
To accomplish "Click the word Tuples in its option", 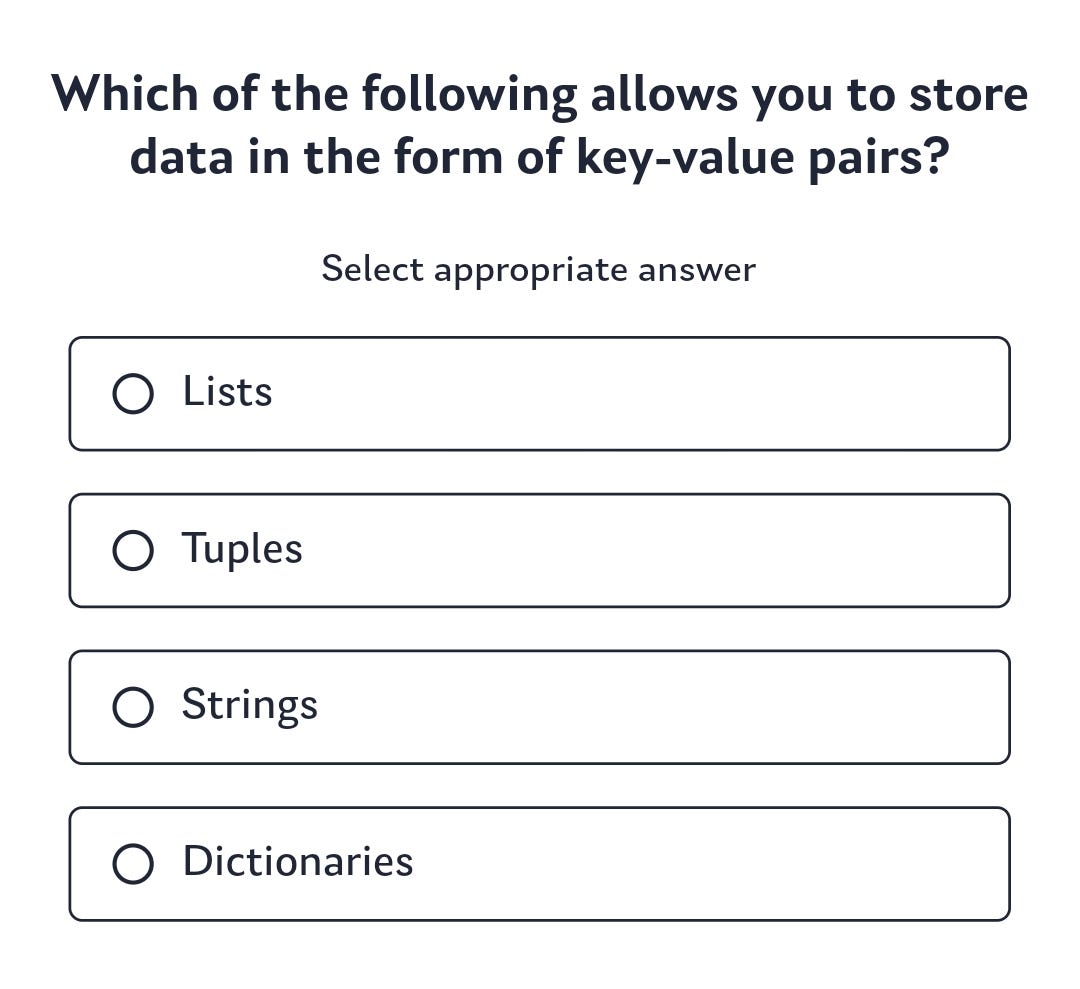I will coord(242,549).
